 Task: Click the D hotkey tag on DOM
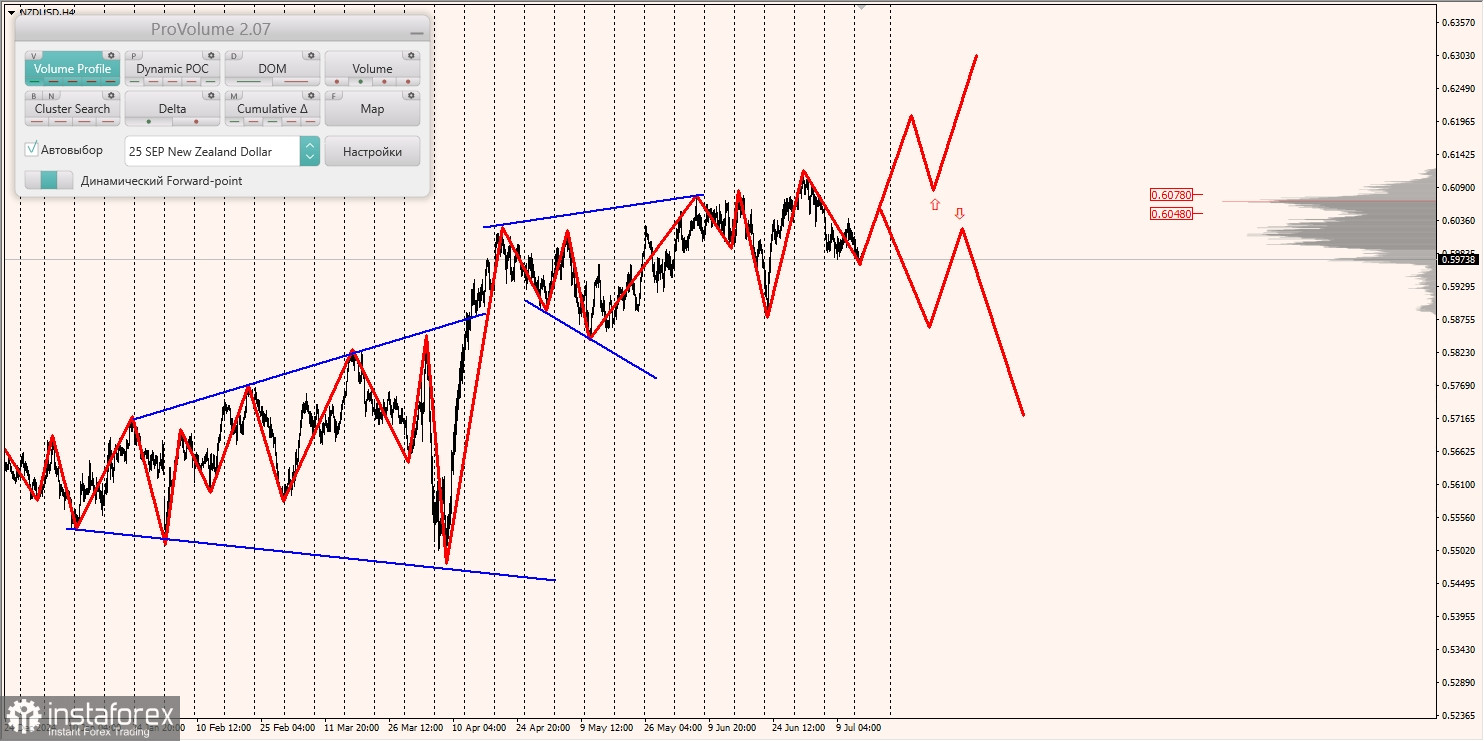234,56
